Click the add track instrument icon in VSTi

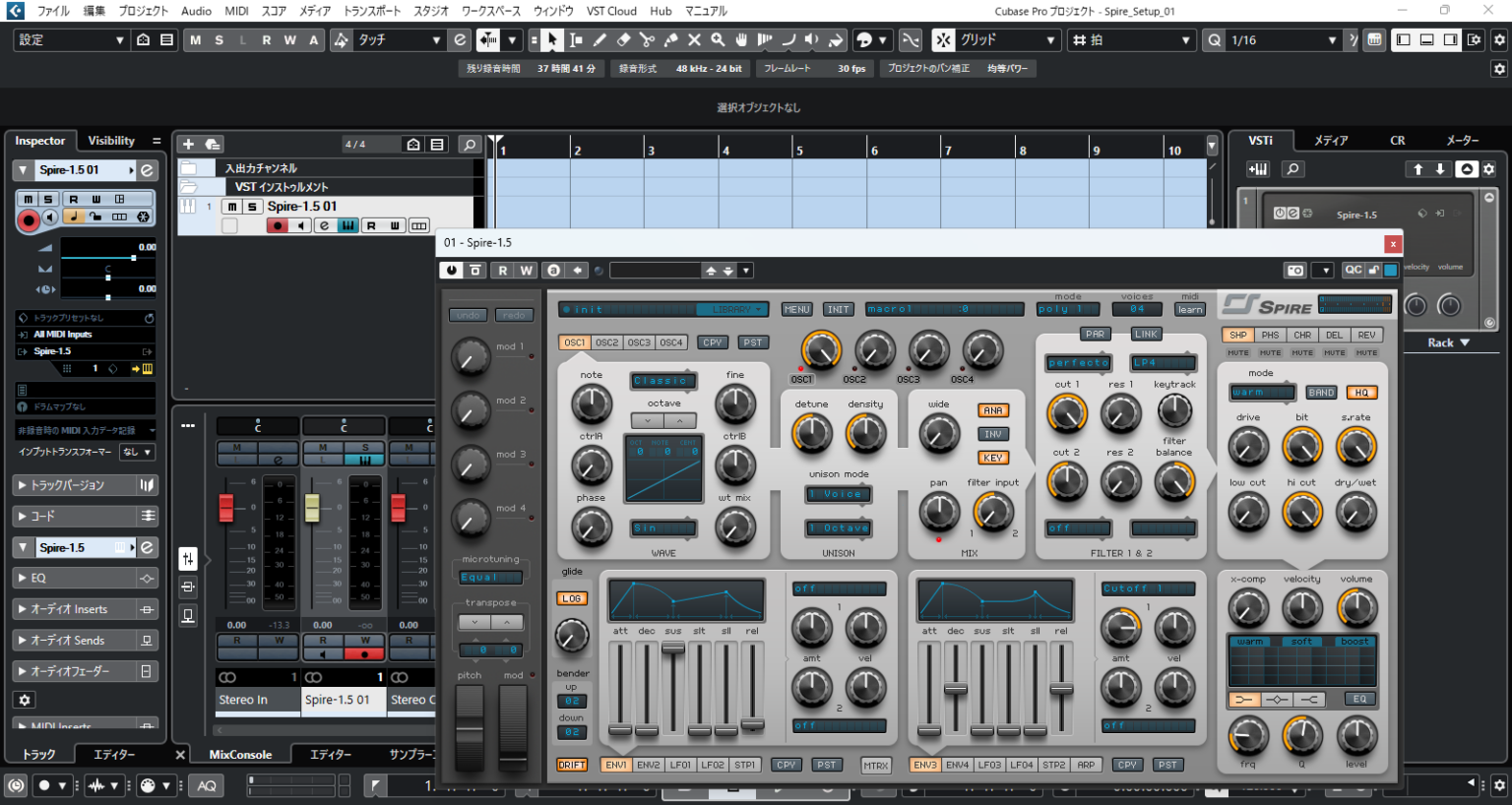pyautogui.click(x=1258, y=169)
